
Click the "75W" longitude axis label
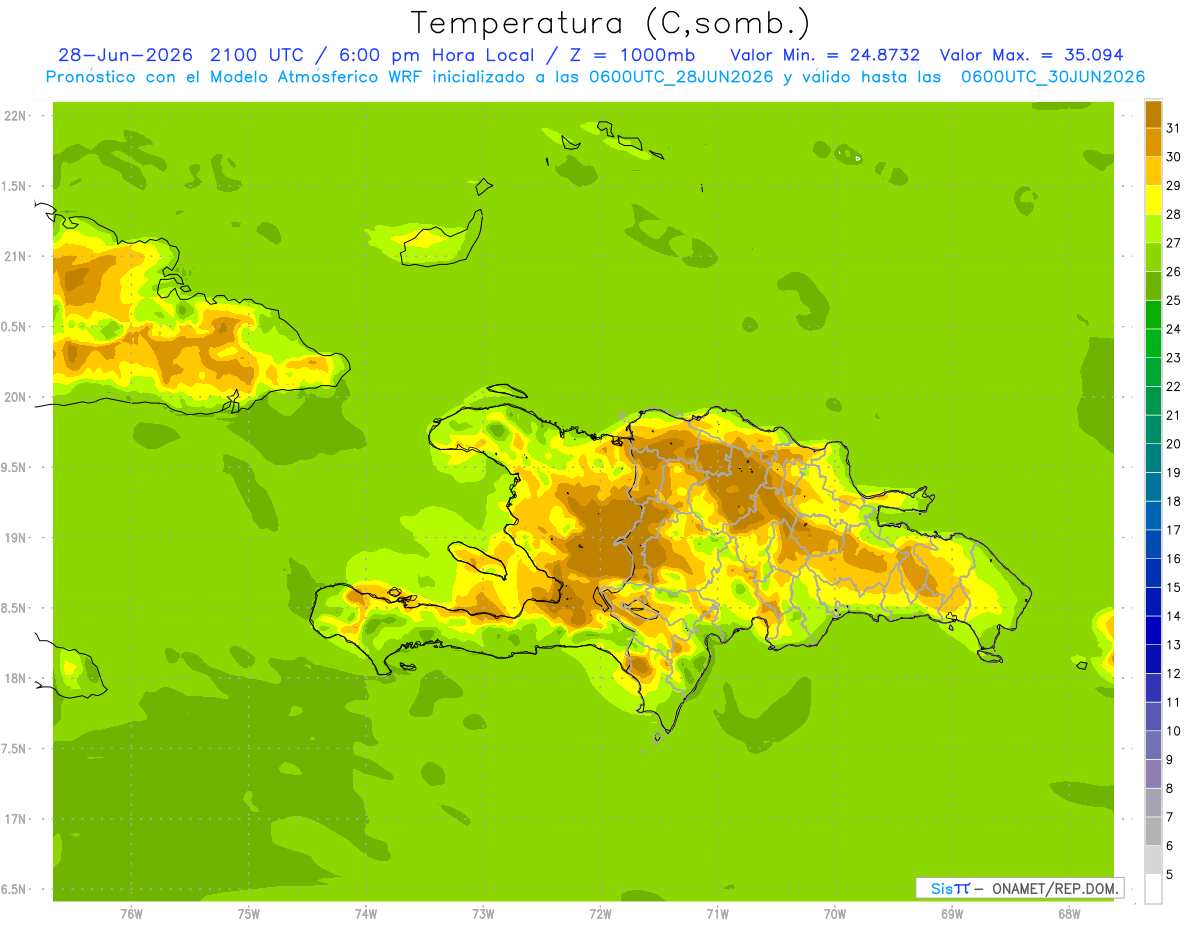[x=249, y=914]
